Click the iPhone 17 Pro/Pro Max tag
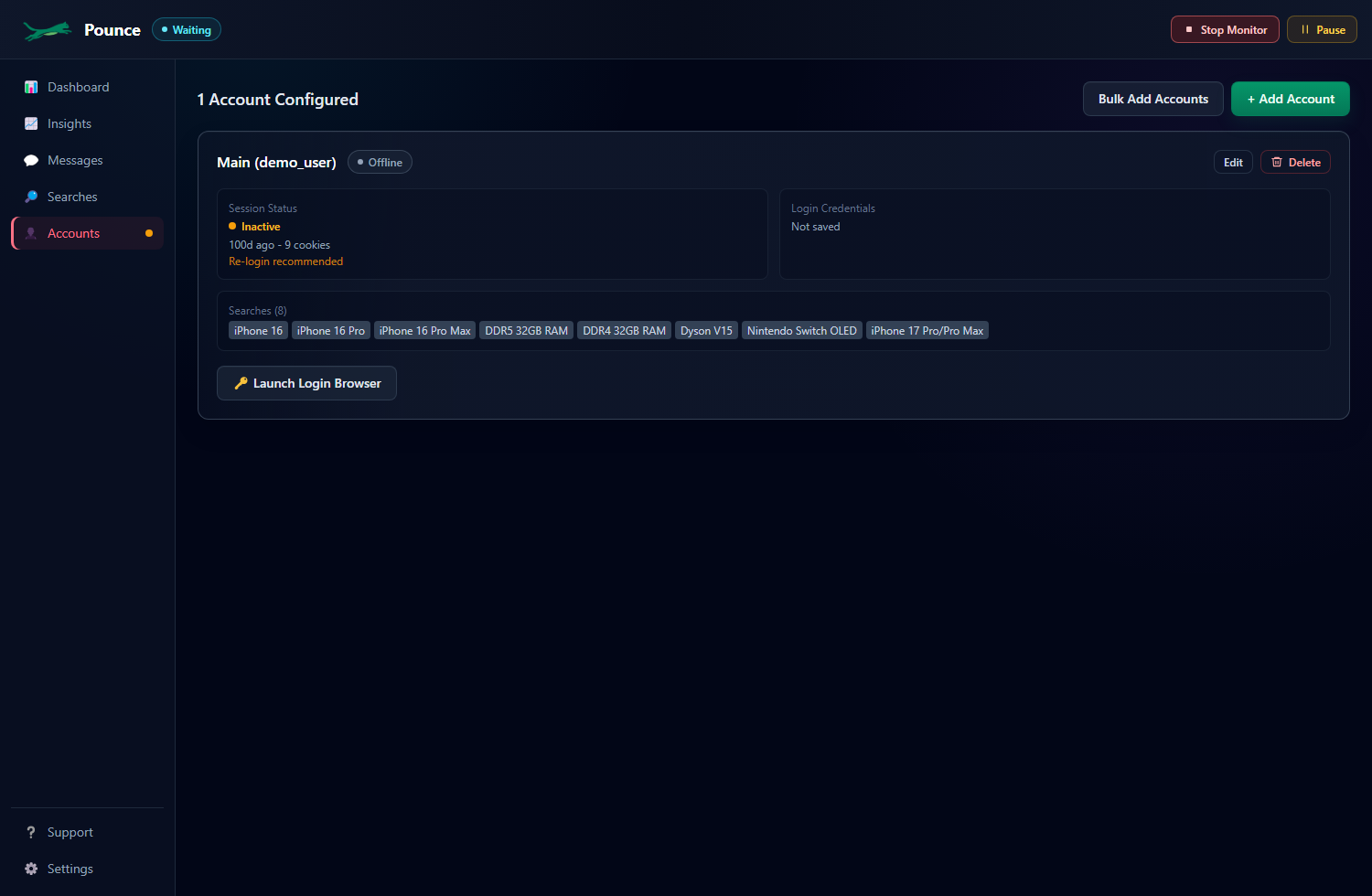Viewport: 1372px width, 896px height. pyautogui.click(x=927, y=330)
